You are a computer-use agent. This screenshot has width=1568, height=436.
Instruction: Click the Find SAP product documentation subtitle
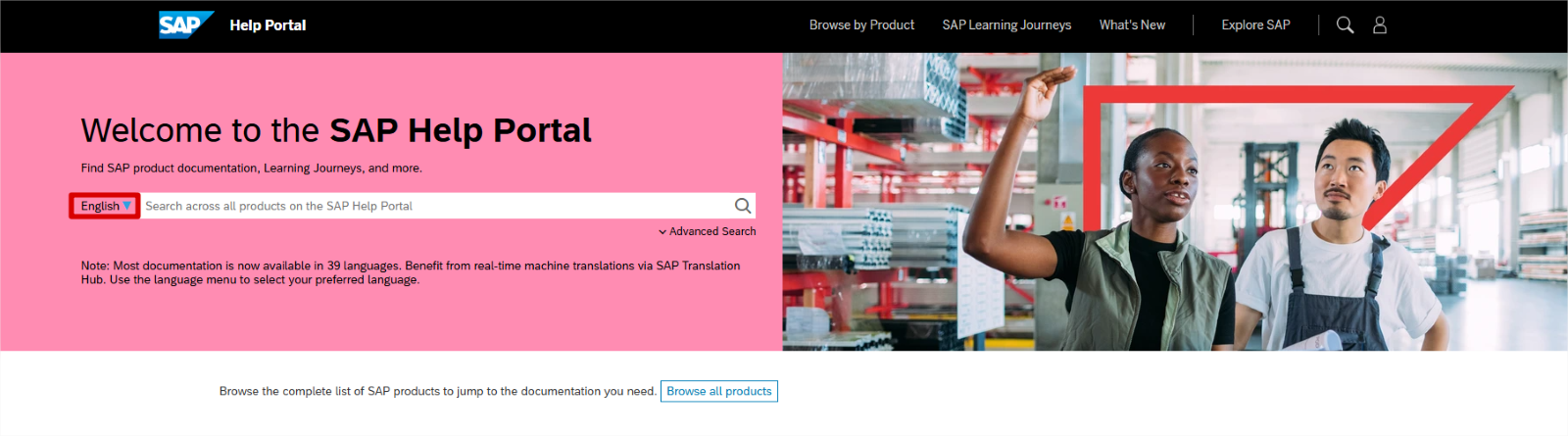point(251,168)
